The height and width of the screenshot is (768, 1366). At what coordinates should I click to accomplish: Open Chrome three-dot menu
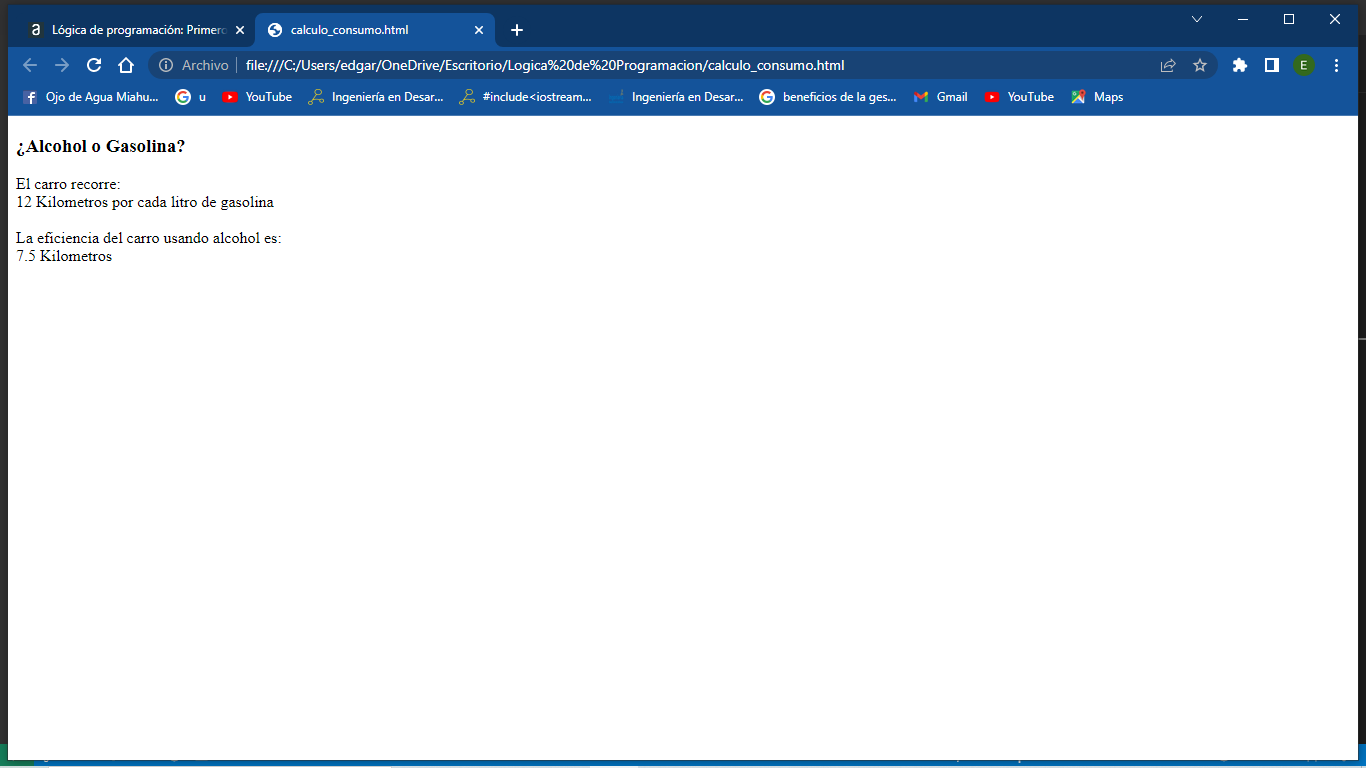point(1337,65)
